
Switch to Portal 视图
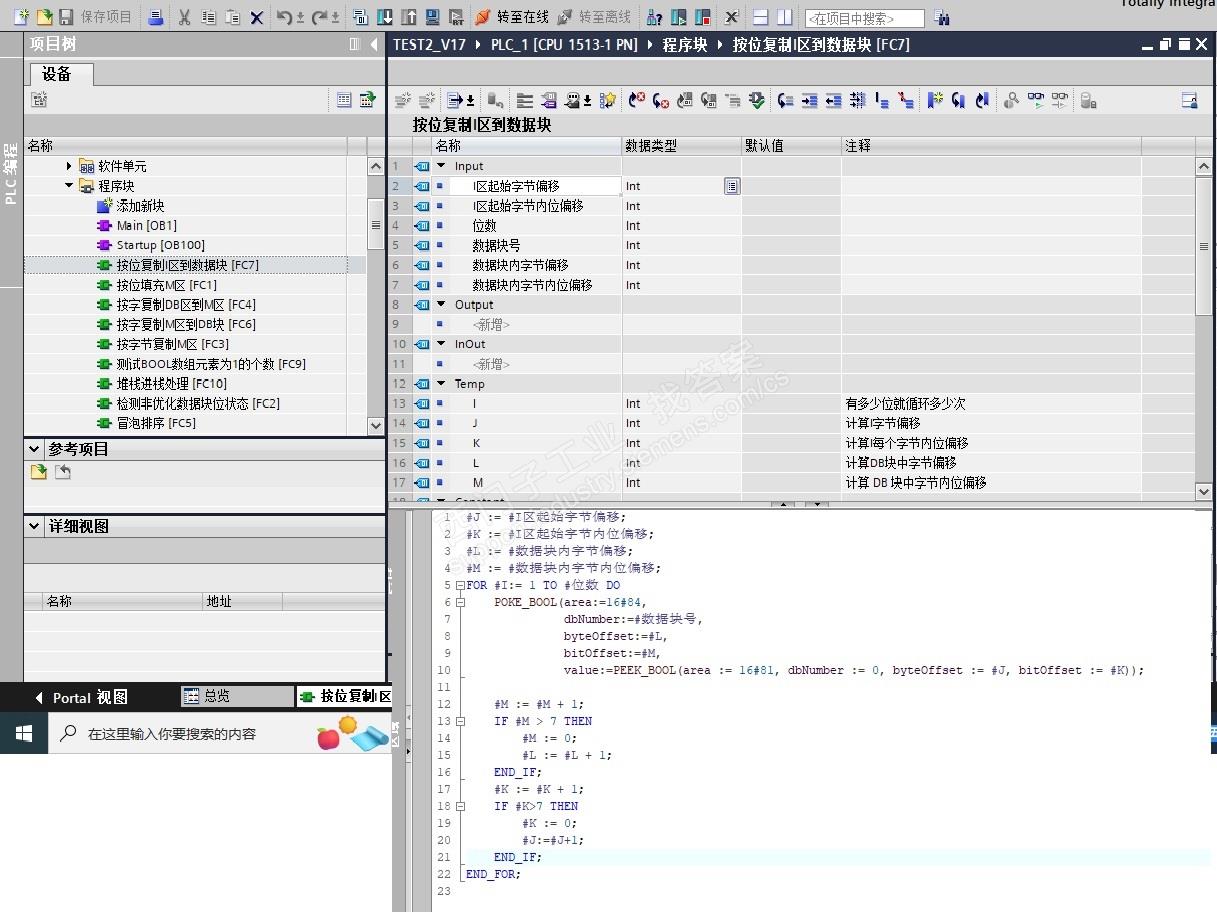pyautogui.click(x=90, y=697)
